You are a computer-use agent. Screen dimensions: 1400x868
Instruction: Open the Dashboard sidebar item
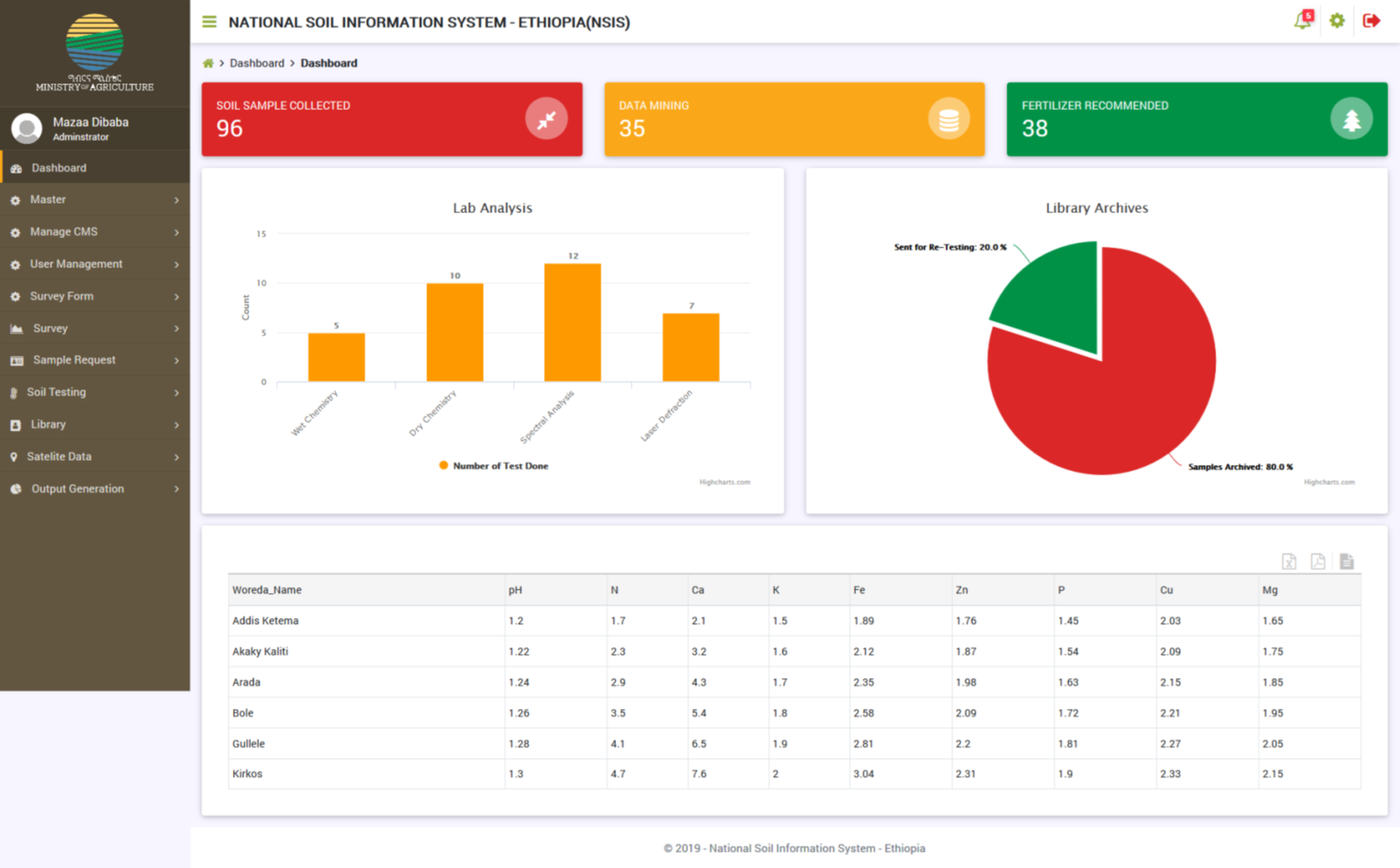click(x=58, y=168)
